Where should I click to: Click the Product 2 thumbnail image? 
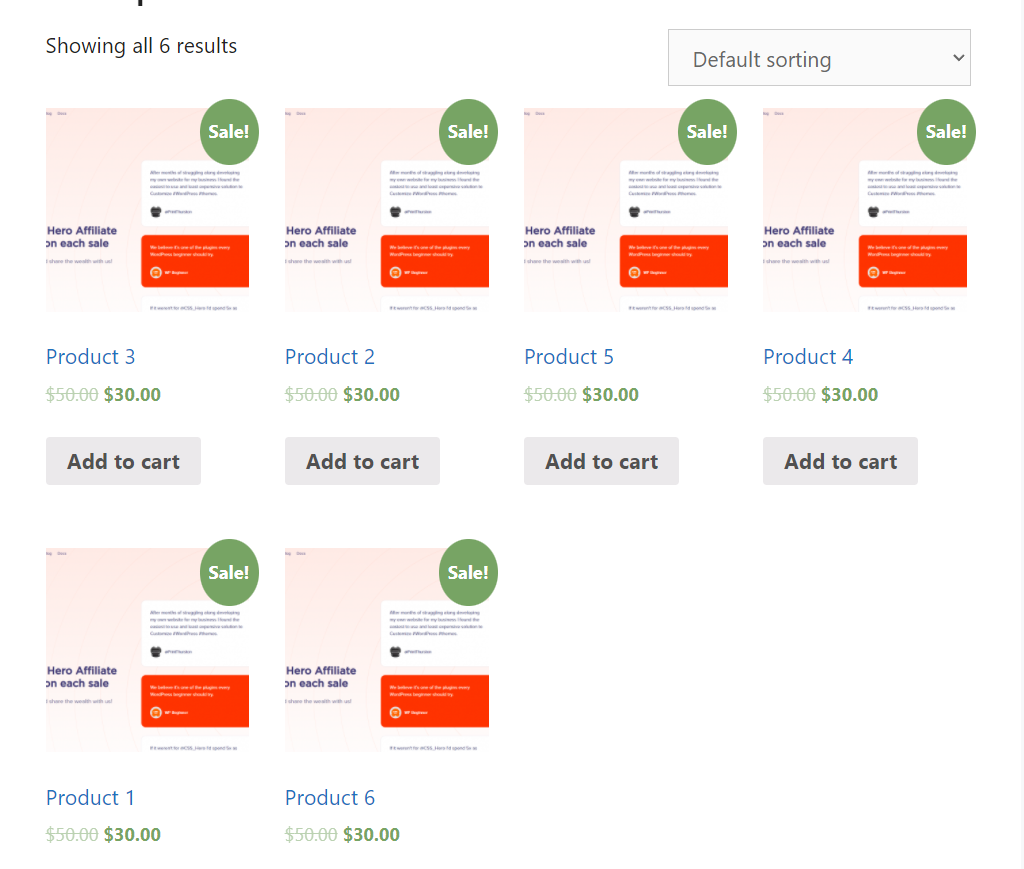click(387, 210)
